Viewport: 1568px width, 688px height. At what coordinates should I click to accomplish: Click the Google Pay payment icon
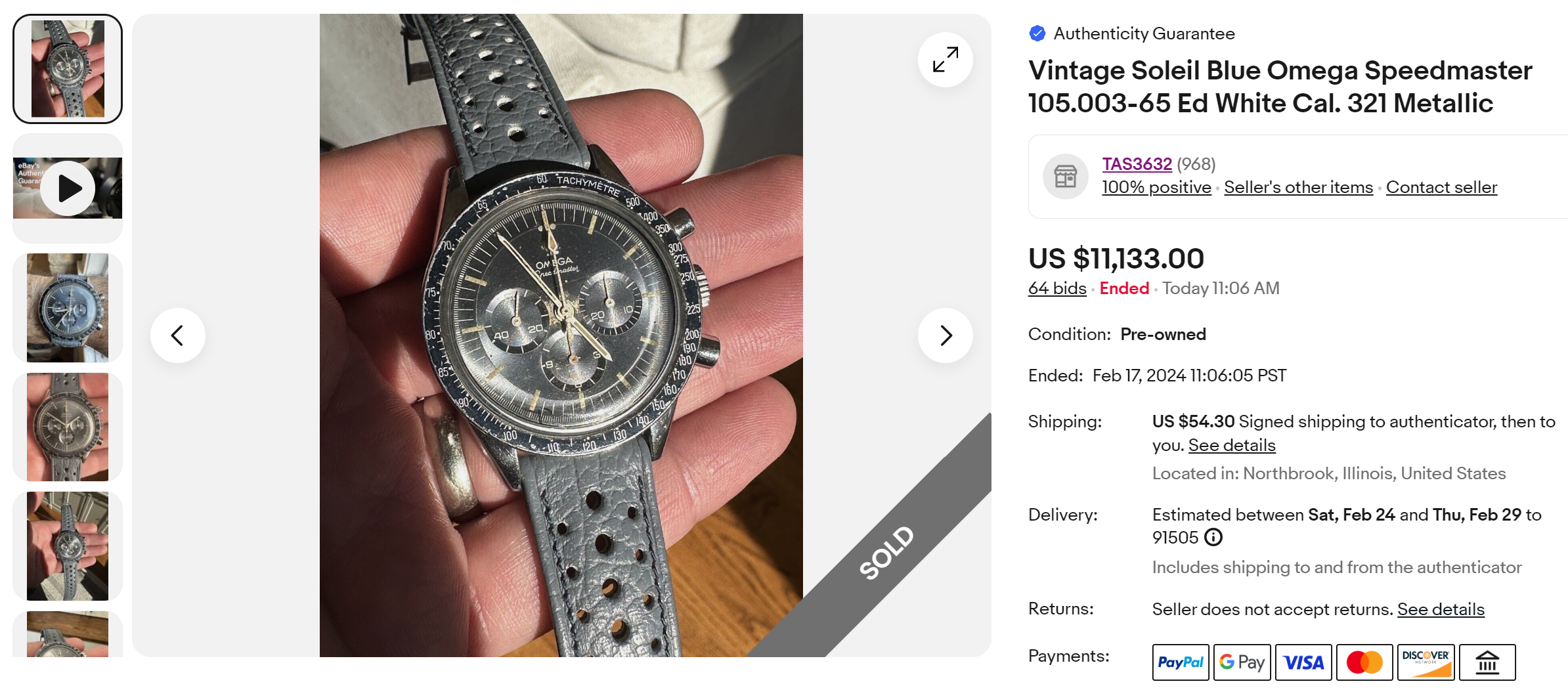pyautogui.click(x=1242, y=662)
